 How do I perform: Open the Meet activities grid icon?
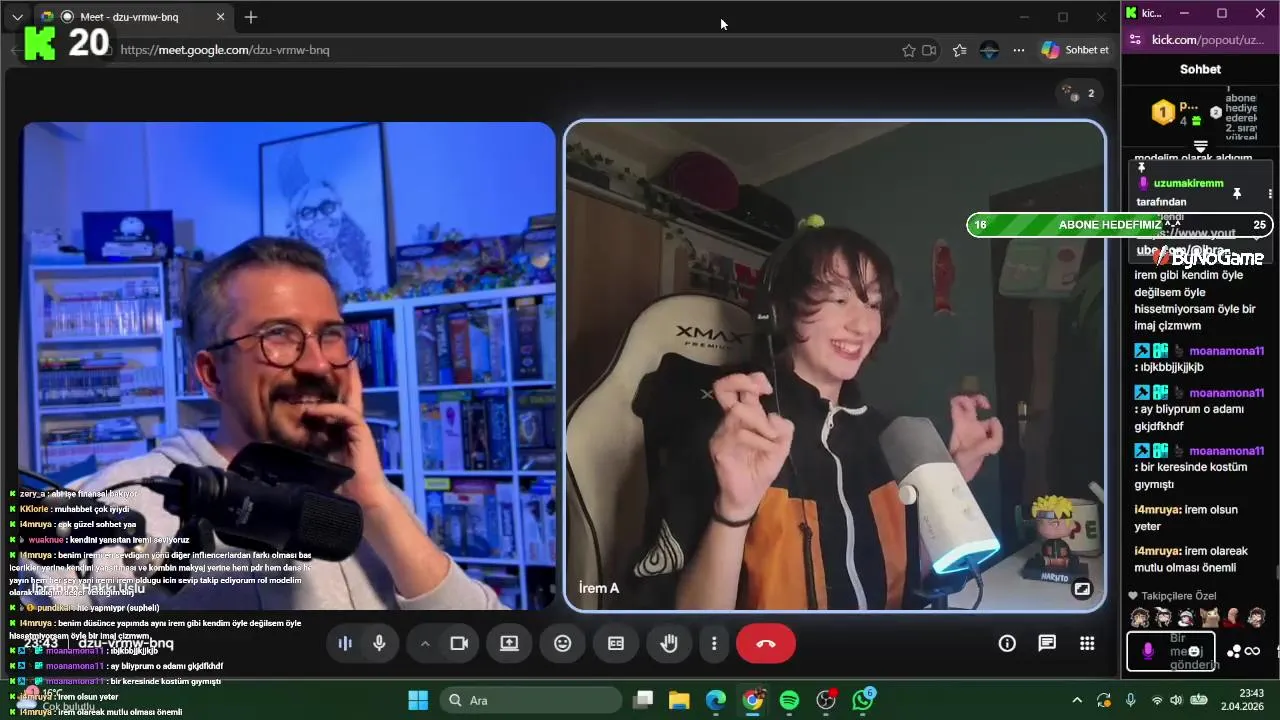(1087, 644)
